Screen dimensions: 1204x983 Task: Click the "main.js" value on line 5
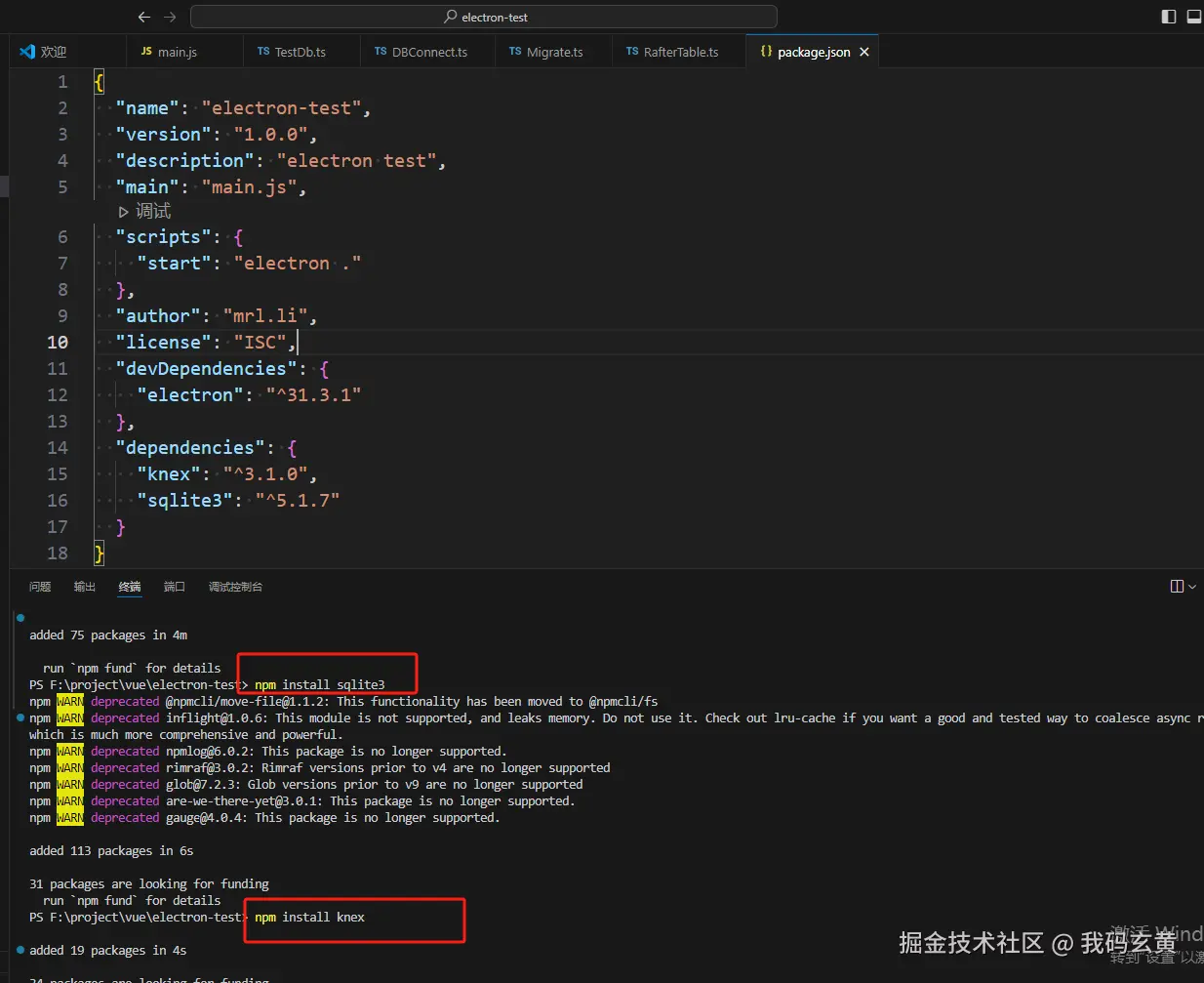tap(249, 187)
